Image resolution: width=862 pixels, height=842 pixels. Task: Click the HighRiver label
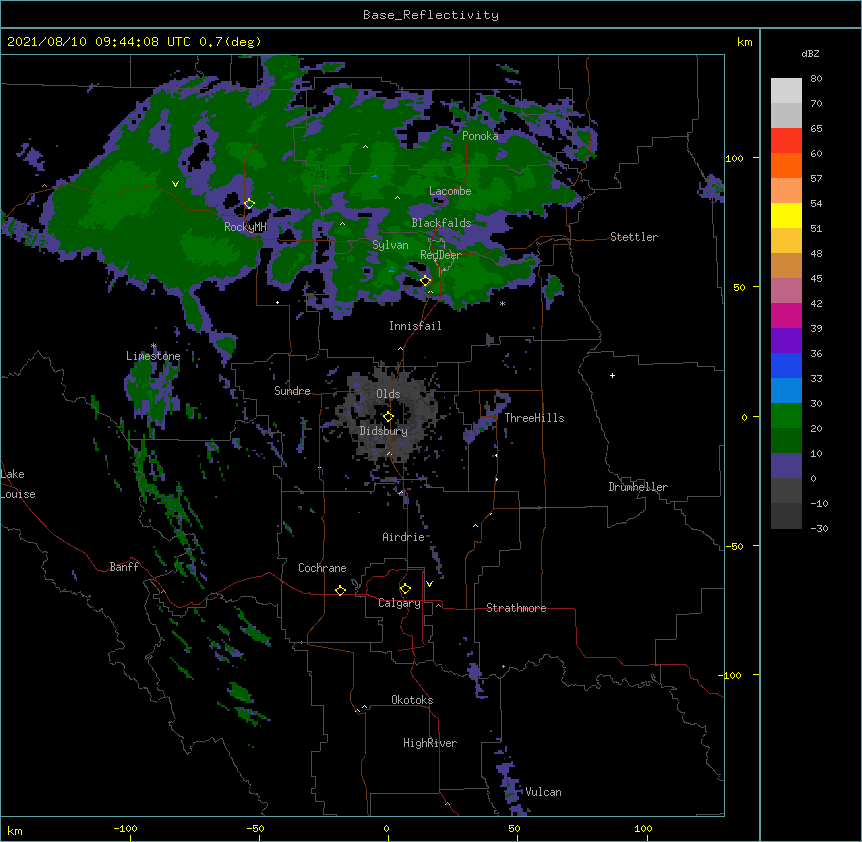tap(430, 743)
